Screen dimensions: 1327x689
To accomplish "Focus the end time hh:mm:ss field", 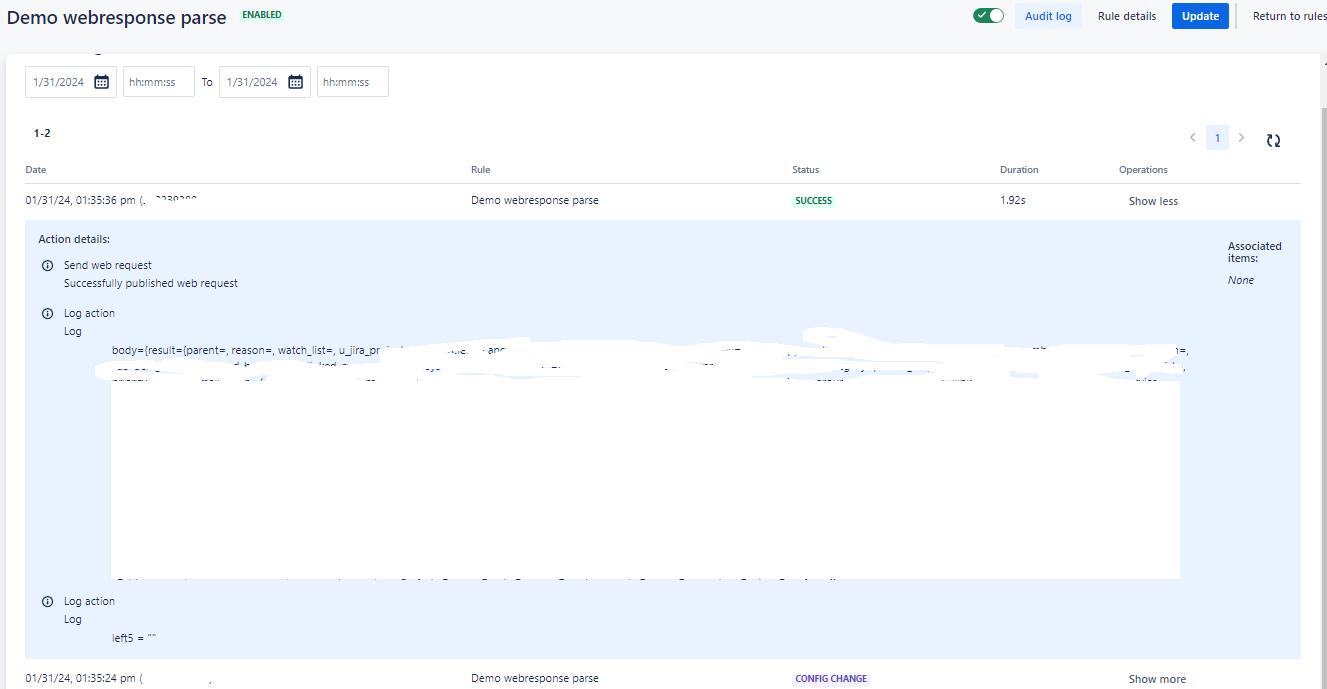I will [x=353, y=82].
